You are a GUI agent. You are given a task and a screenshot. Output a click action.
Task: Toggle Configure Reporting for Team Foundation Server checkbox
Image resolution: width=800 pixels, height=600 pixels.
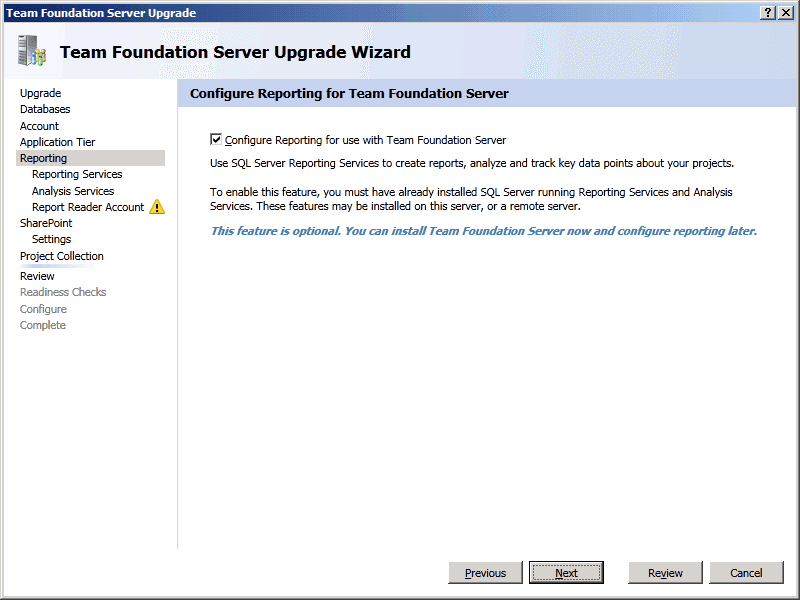216,140
